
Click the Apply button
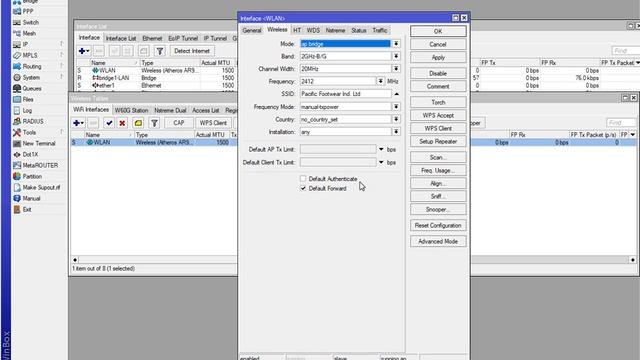click(438, 58)
